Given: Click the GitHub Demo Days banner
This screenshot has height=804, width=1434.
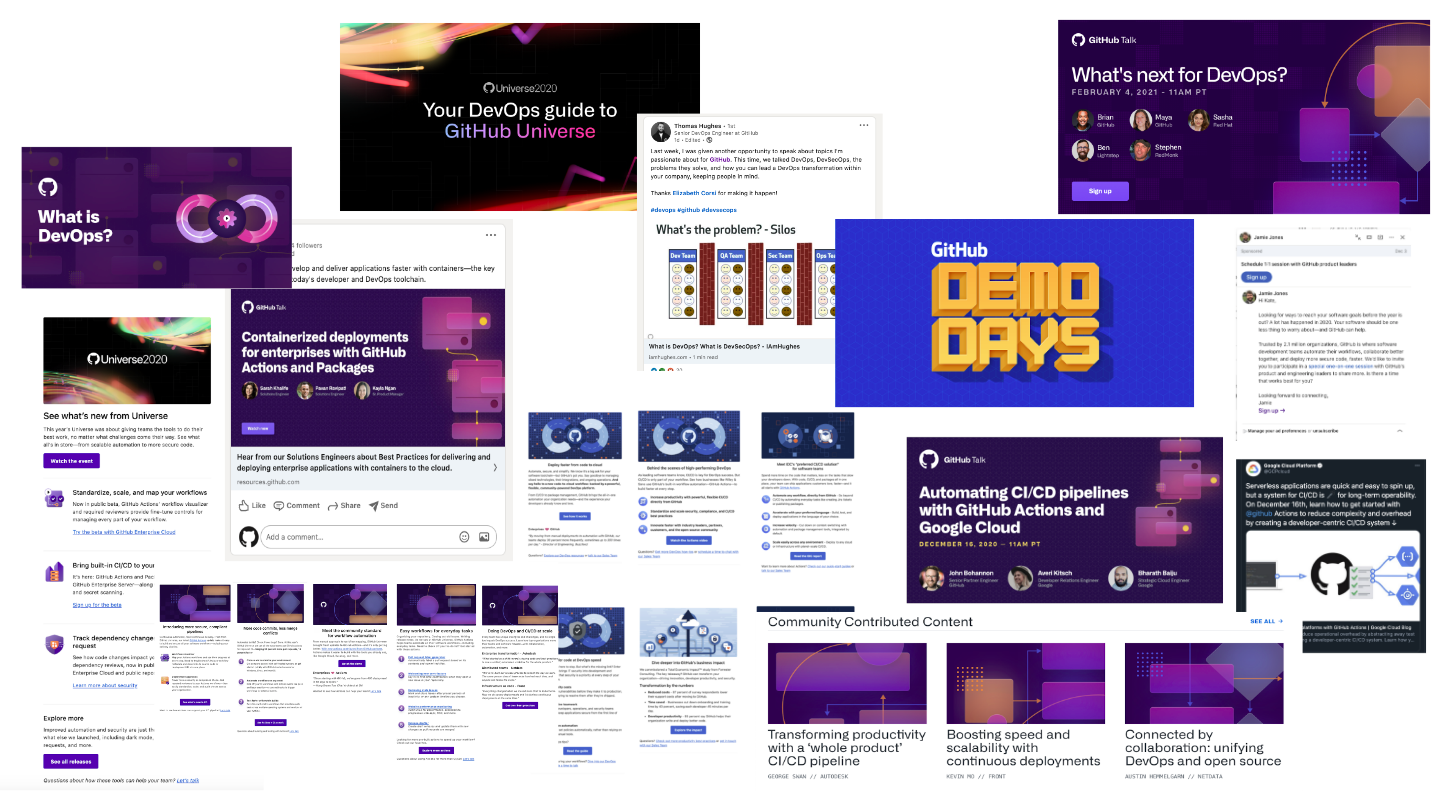Looking at the screenshot, I should pyautogui.click(x=1014, y=312).
